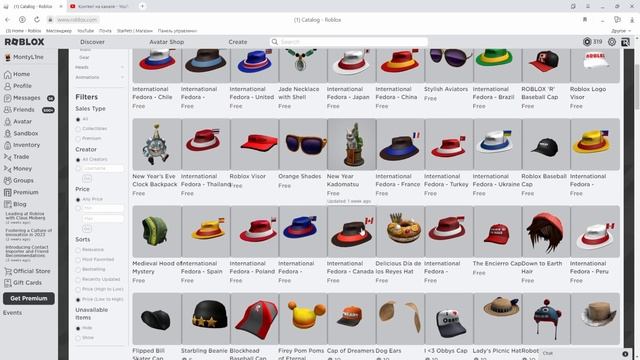
Task: Open the Roblox Logo Visor thumbnail
Action: (x=595, y=65)
